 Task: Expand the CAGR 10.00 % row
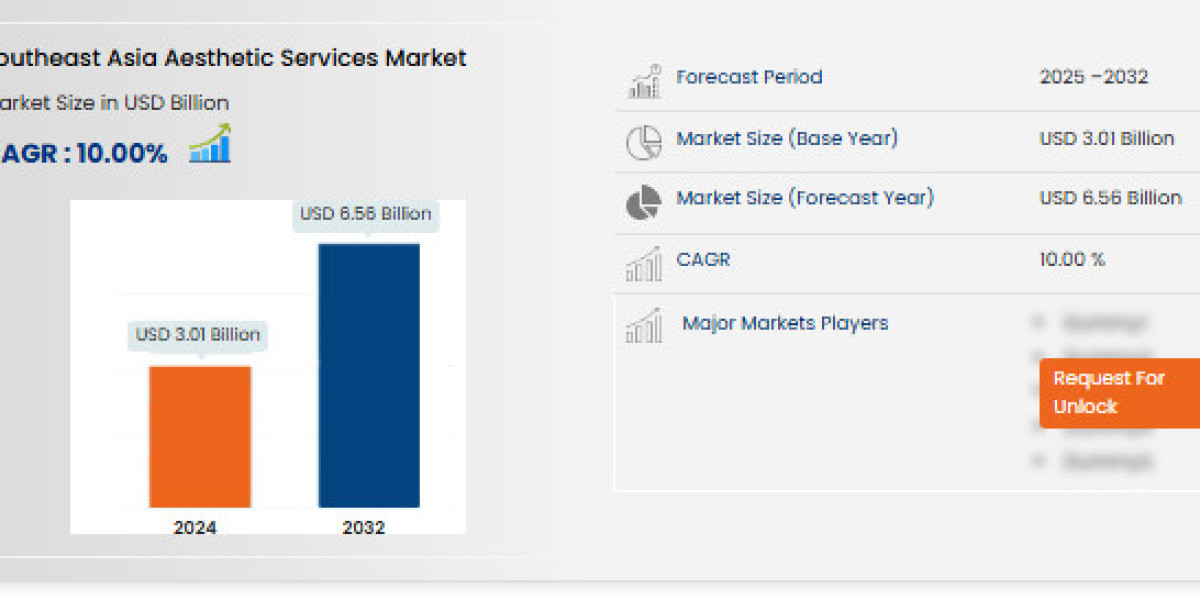pyautogui.click(x=900, y=260)
